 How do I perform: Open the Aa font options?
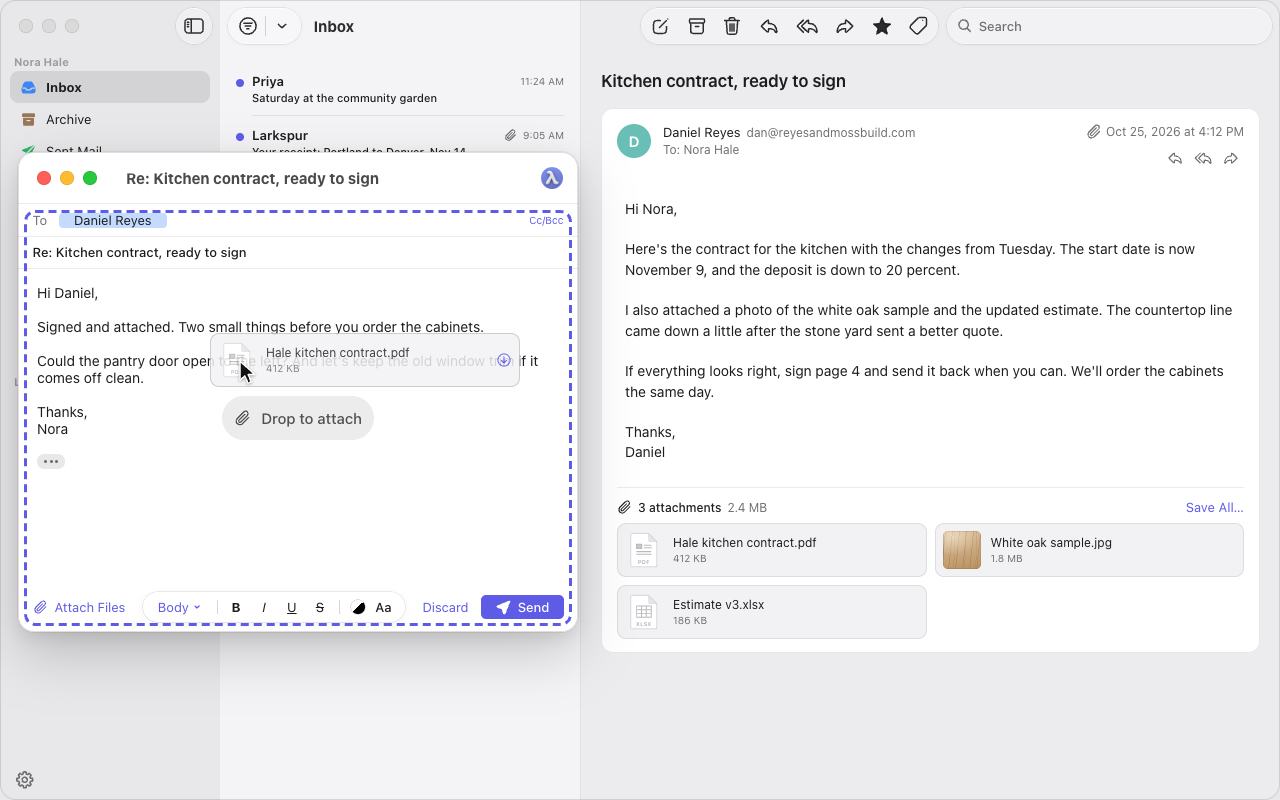coord(383,607)
